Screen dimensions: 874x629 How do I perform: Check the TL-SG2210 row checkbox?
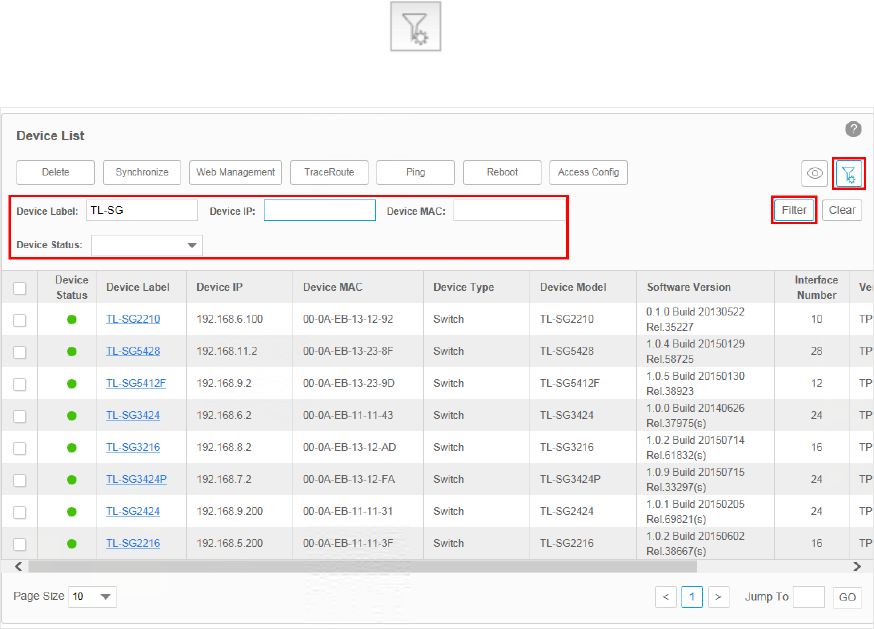click(x=20, y=320)
